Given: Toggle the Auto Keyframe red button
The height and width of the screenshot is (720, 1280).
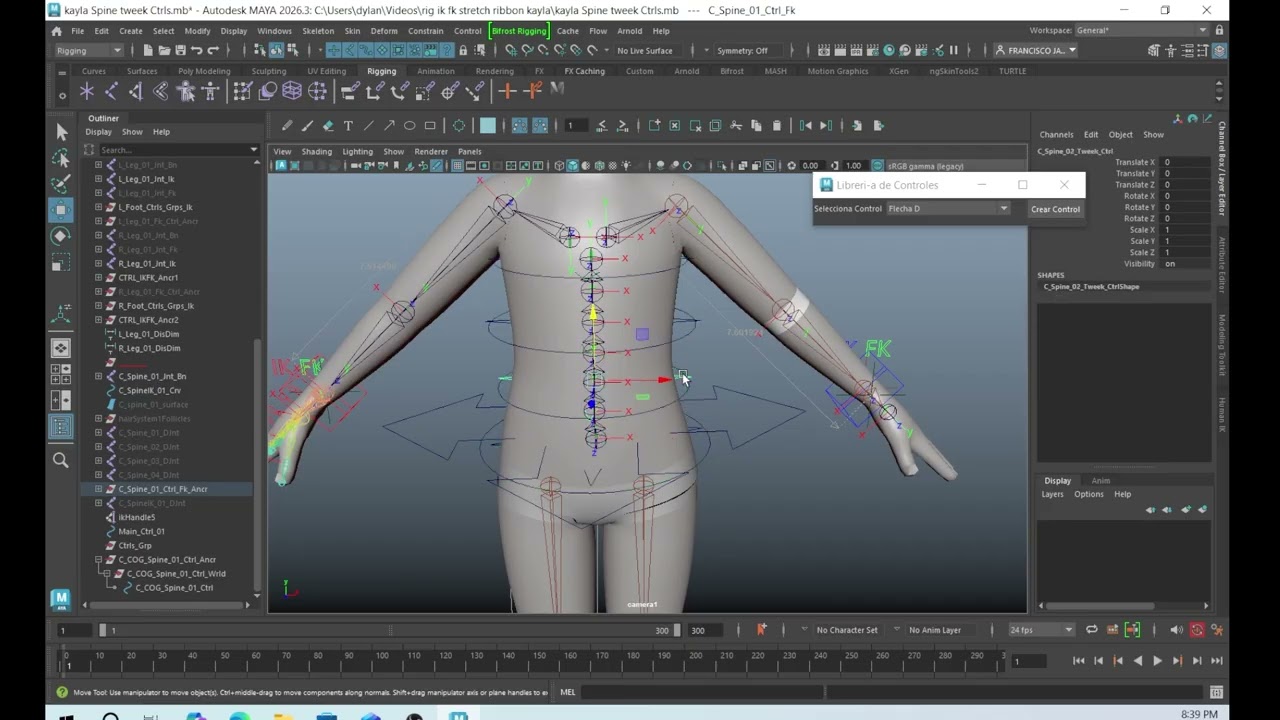Looking at the screenshot, I should [1197, 630].
